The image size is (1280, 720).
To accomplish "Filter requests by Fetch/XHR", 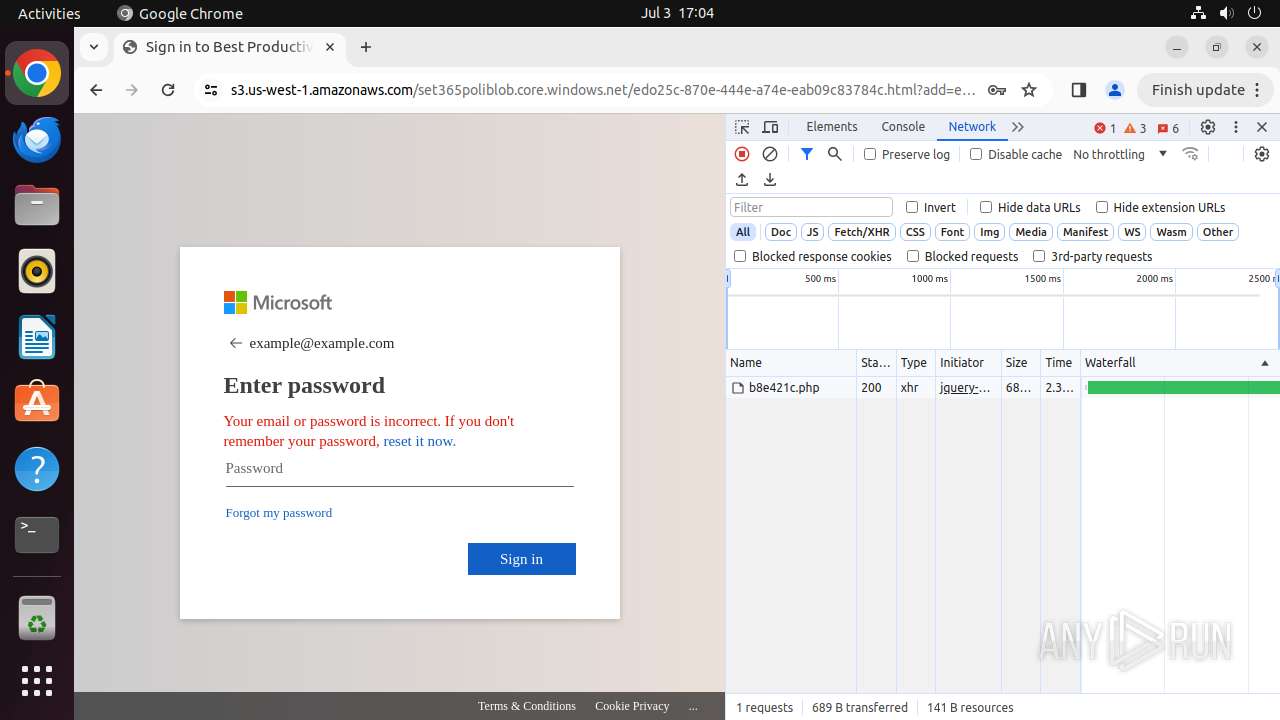I will [862, 232].
